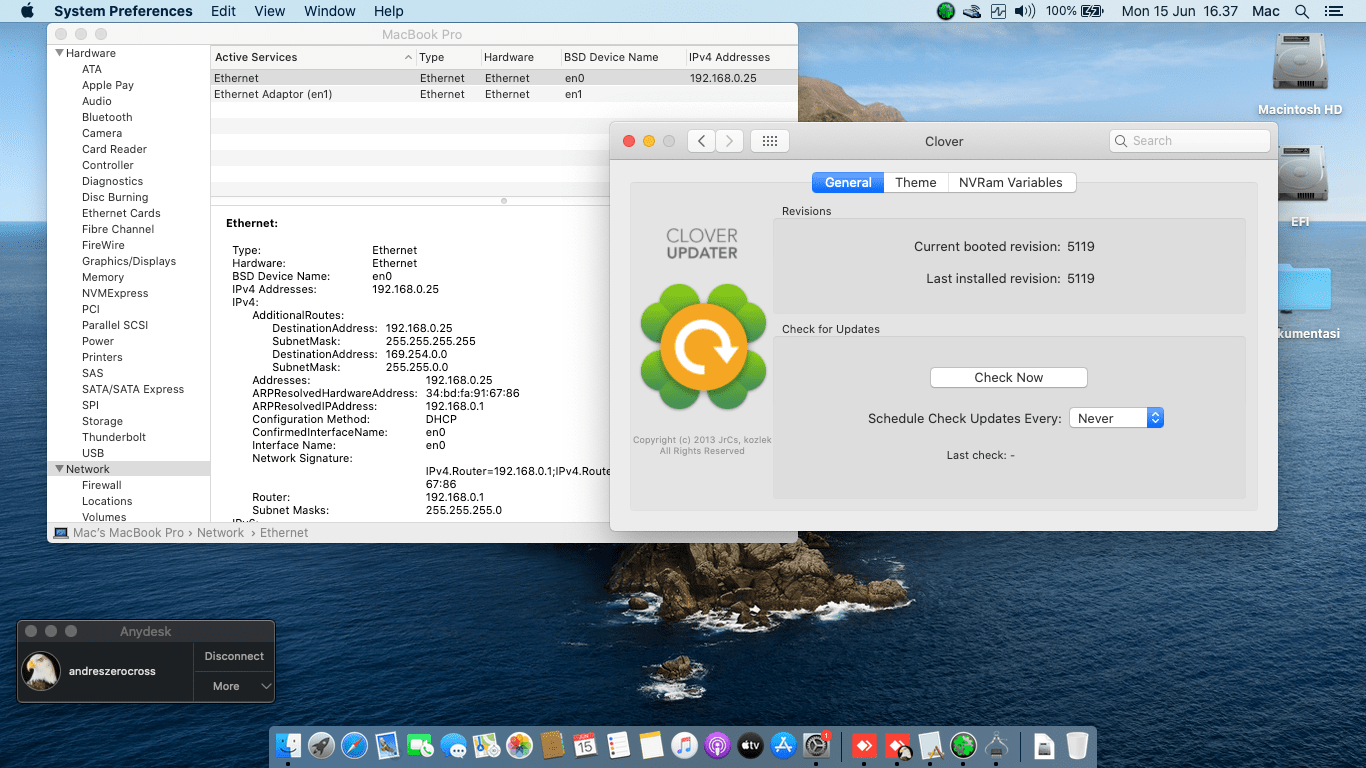The height and width of the screenshot is (768, 1366).
Task: Select Bluetooth in the Hardware sidebar
Action: [107, 117]
